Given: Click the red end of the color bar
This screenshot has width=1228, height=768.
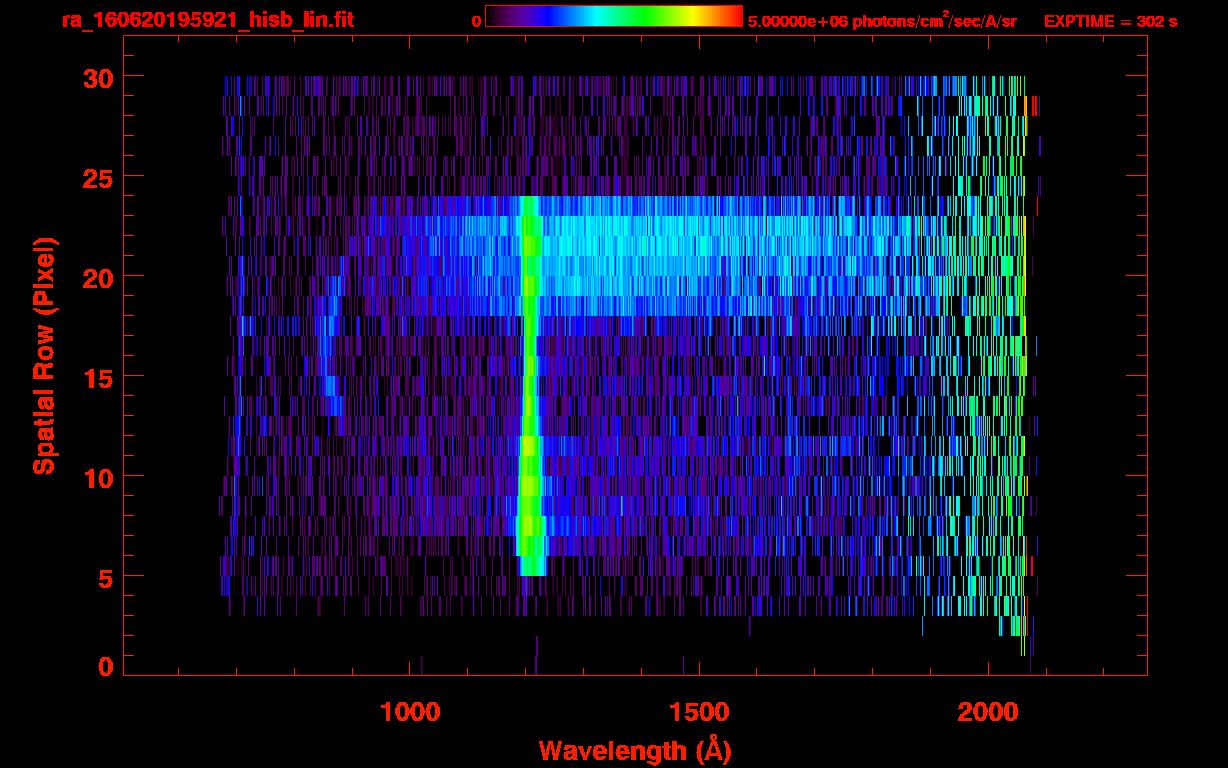Looking at the screenshot, I should point(732,17).
